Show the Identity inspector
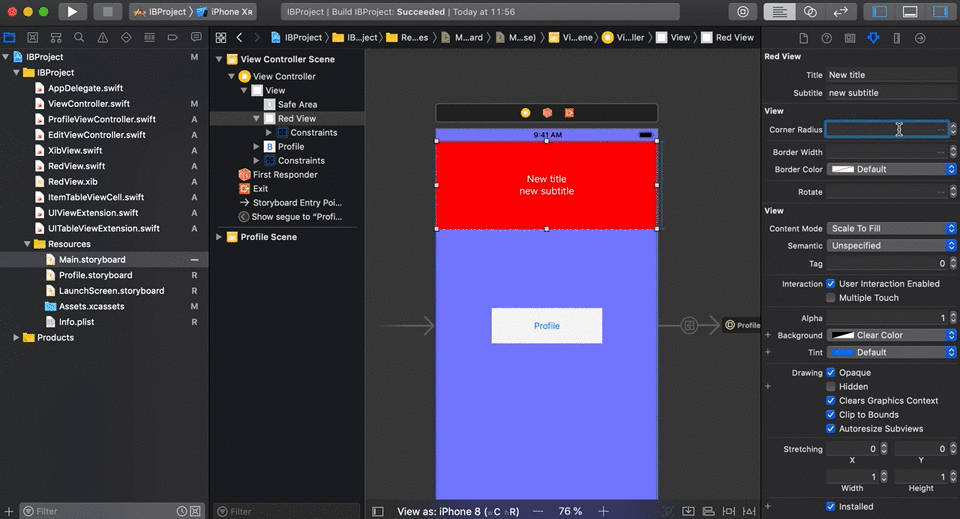This screenshot has width=960, height=519. [x=850, y=38]
